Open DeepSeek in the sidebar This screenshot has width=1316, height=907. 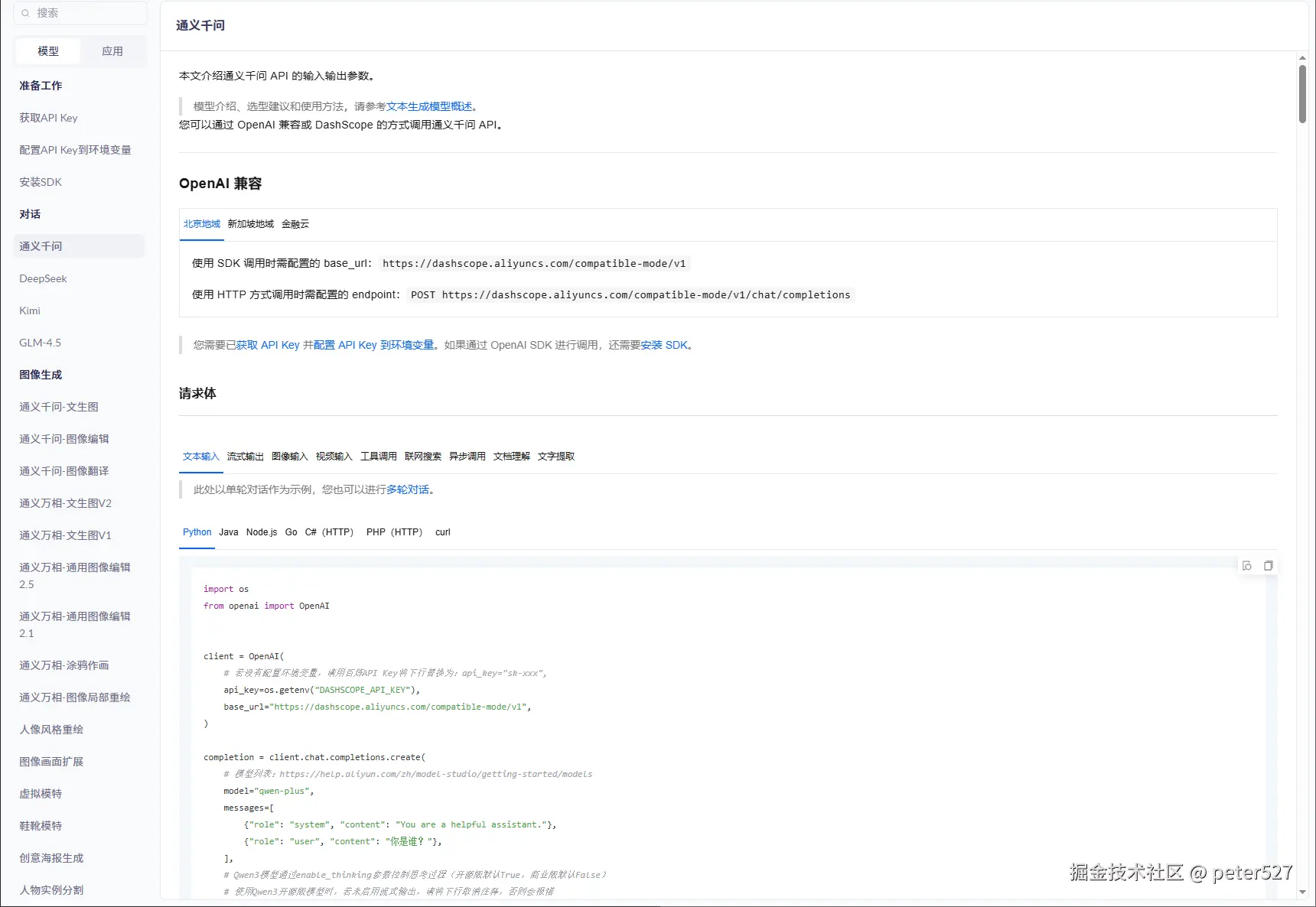pos(43,279)
